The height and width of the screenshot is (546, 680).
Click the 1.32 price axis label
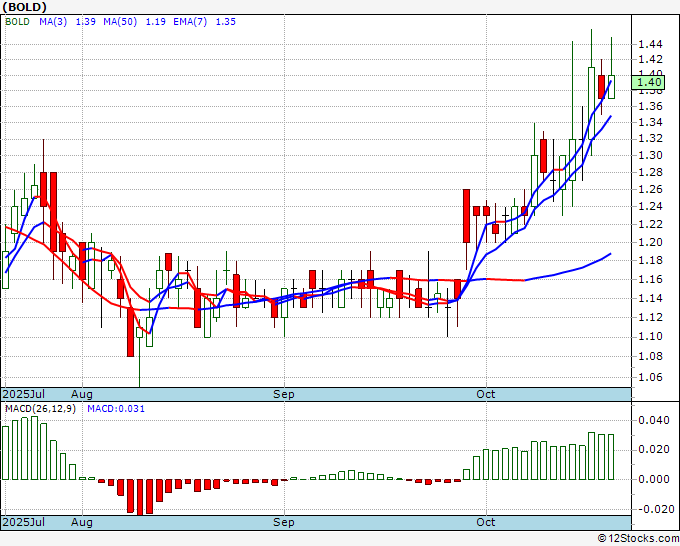pos(650,138)
